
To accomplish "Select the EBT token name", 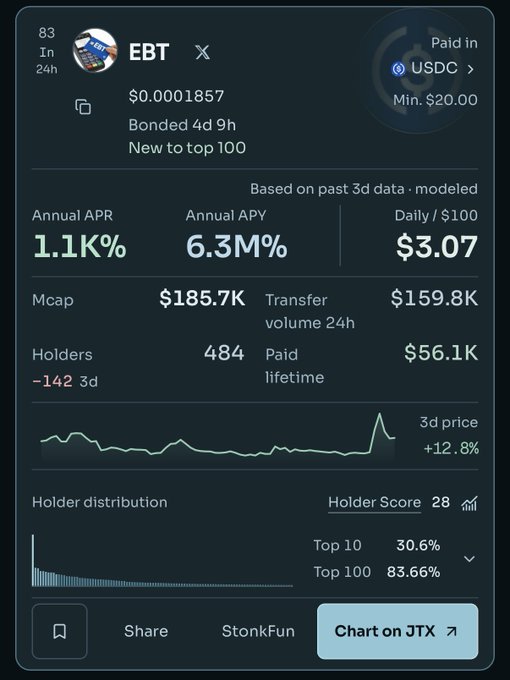I will click(149, 52).
